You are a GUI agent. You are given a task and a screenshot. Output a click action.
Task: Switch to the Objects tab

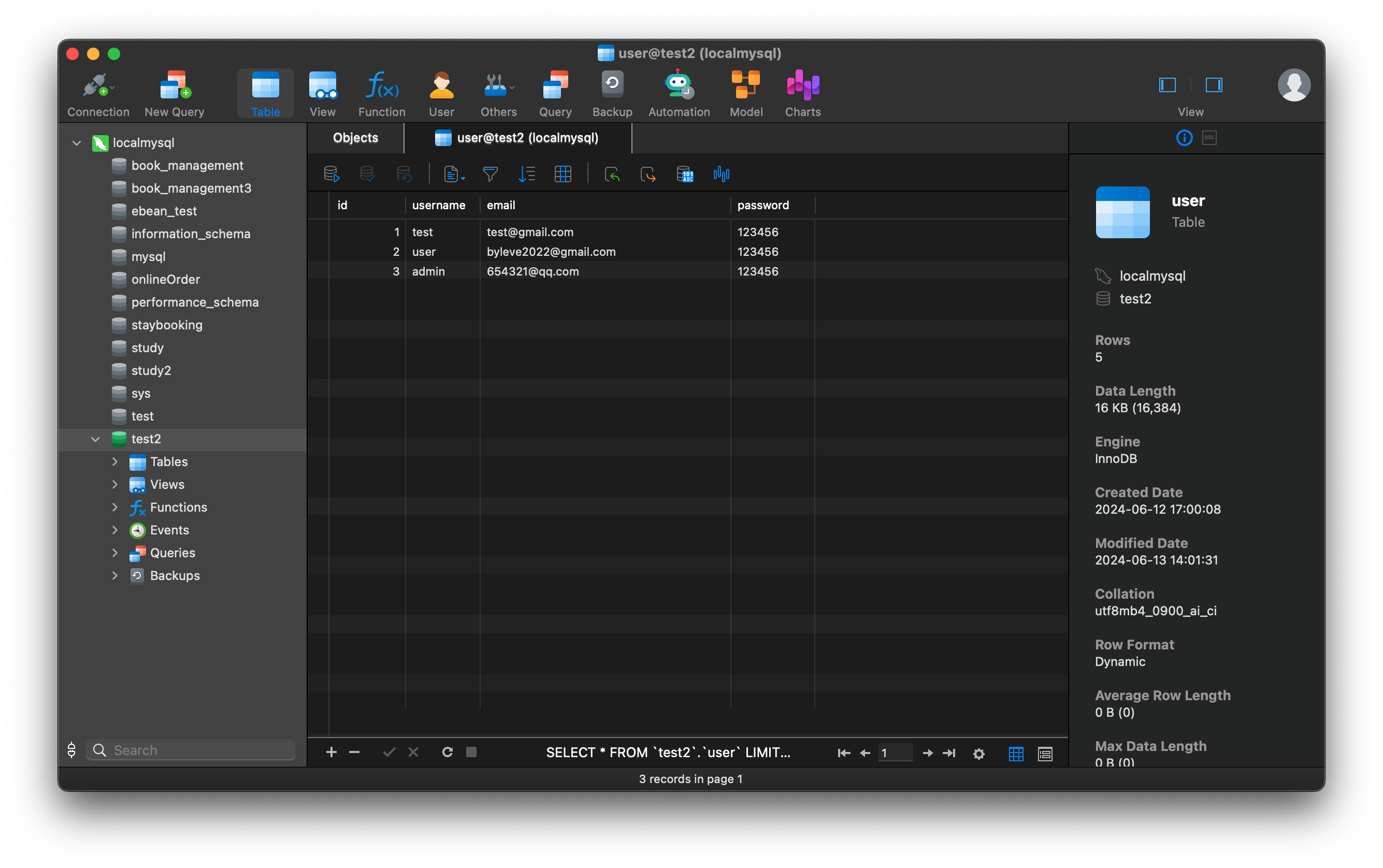coord(355,138)
